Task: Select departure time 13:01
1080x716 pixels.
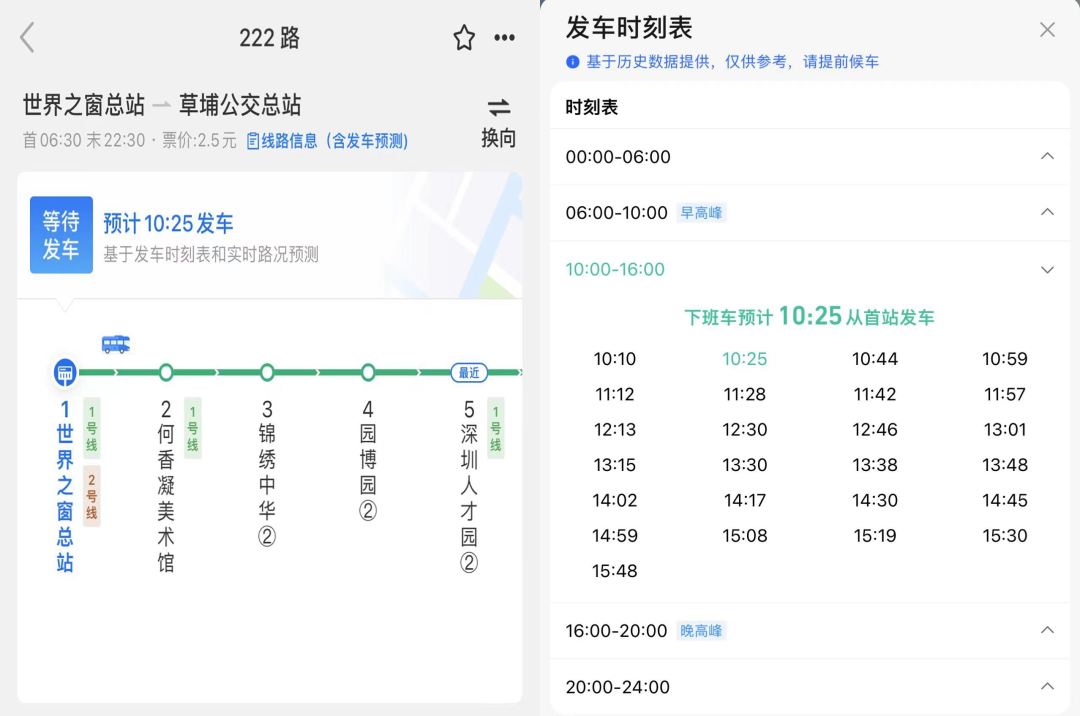Action: click(1005, 430)
